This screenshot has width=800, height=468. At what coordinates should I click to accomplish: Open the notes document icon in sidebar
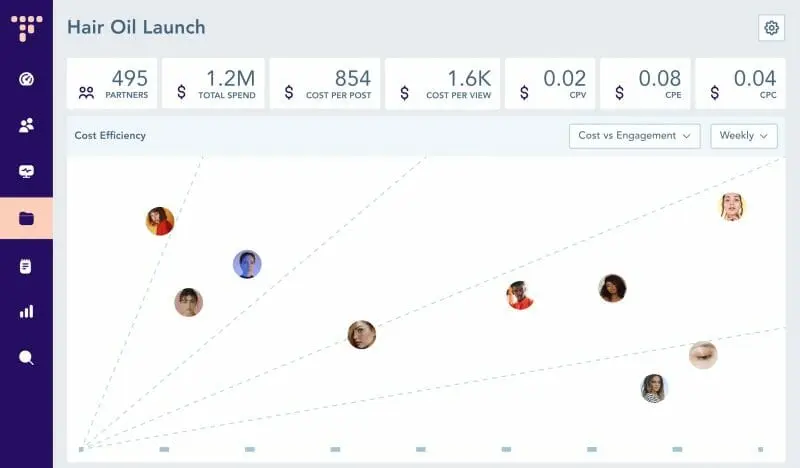click(26, 266)
